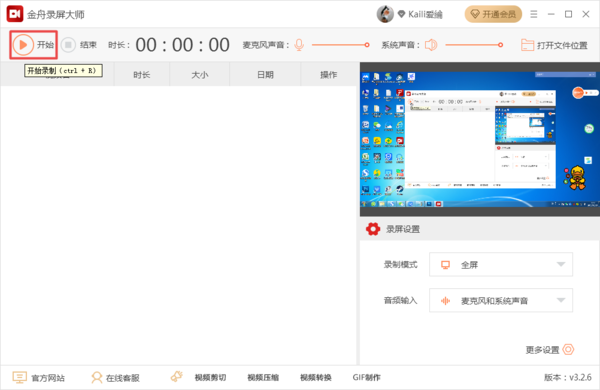Adjust the system sound slider handle
Viewport: 600px width, 390px height.
coord(500,45)
